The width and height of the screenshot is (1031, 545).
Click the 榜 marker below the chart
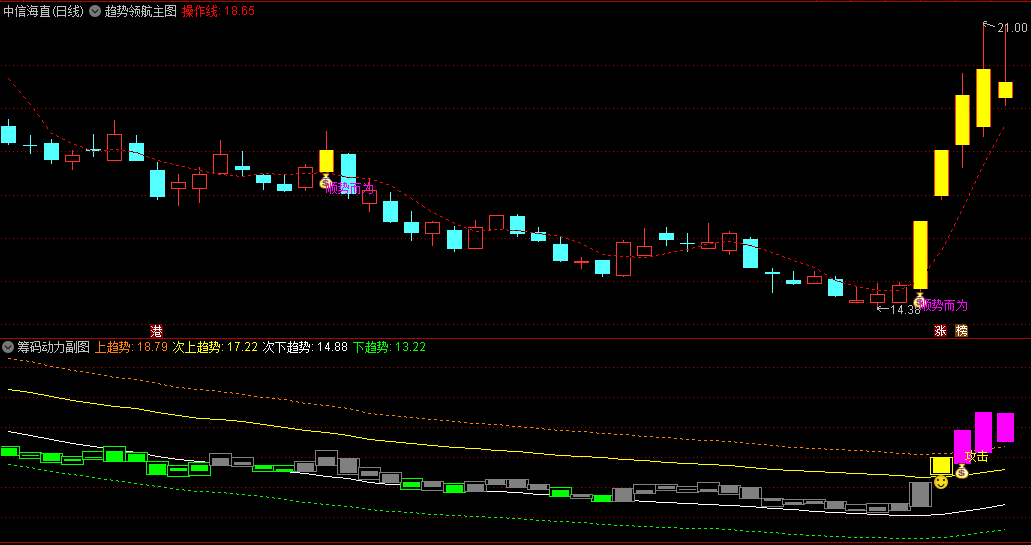[x=961, y=331]
